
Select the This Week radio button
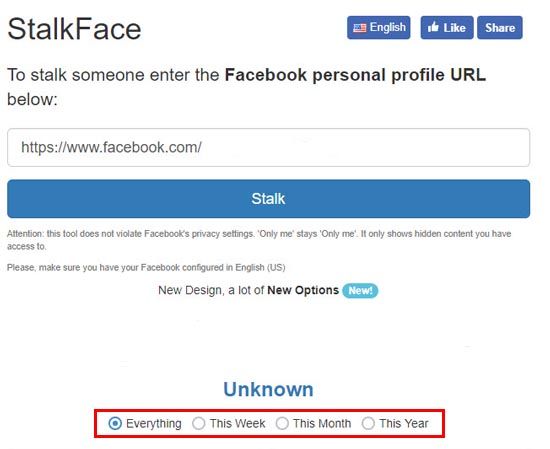click(x=199, y=423)
